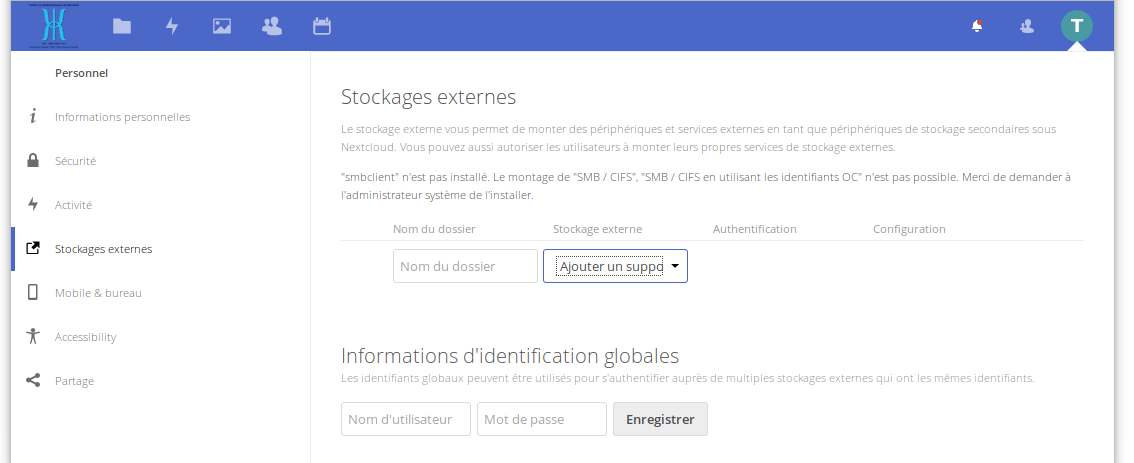Open the Partage settings section
The image size is (1134, 463).
74,381
